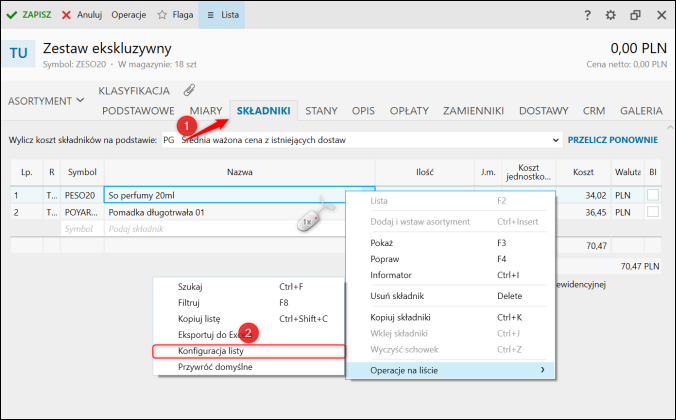Open the KLASYFIKACJA tab
676x420 pixels.
(134, 91)
